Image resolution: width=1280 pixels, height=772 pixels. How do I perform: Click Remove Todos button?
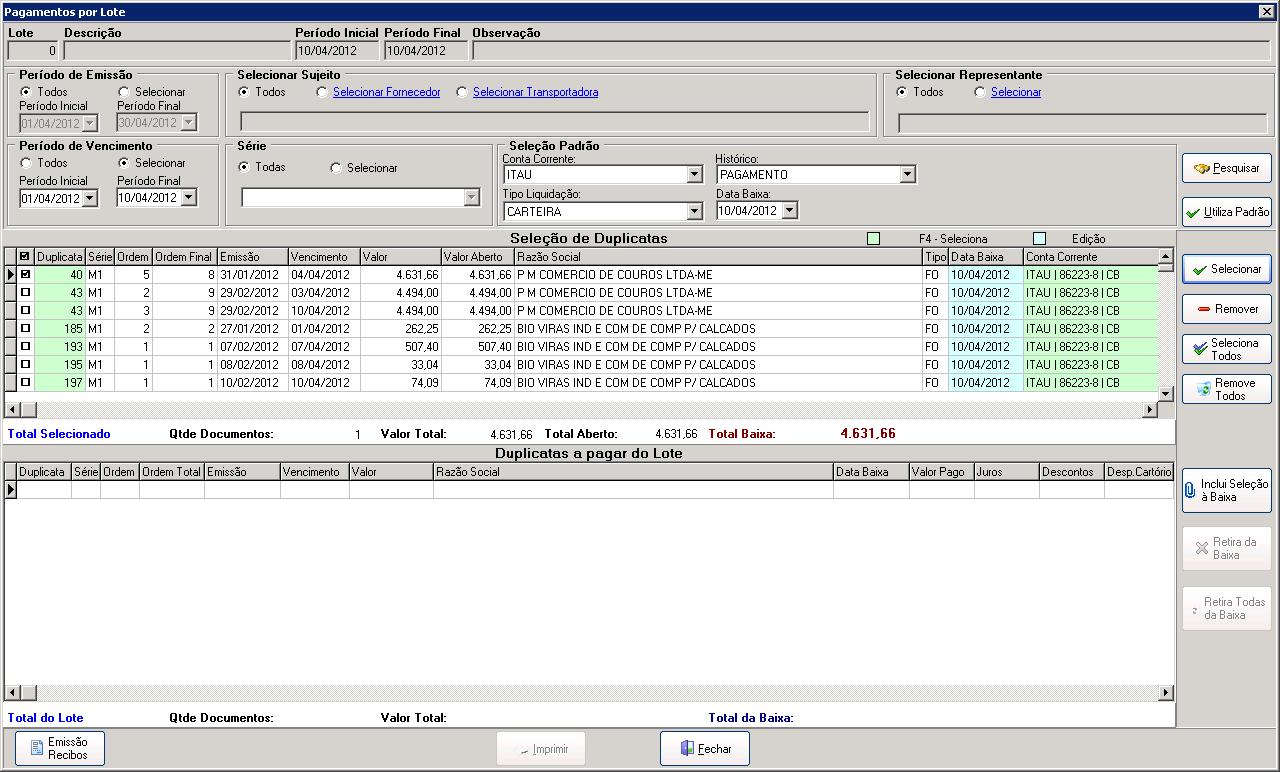click(x=1226, y=389)
